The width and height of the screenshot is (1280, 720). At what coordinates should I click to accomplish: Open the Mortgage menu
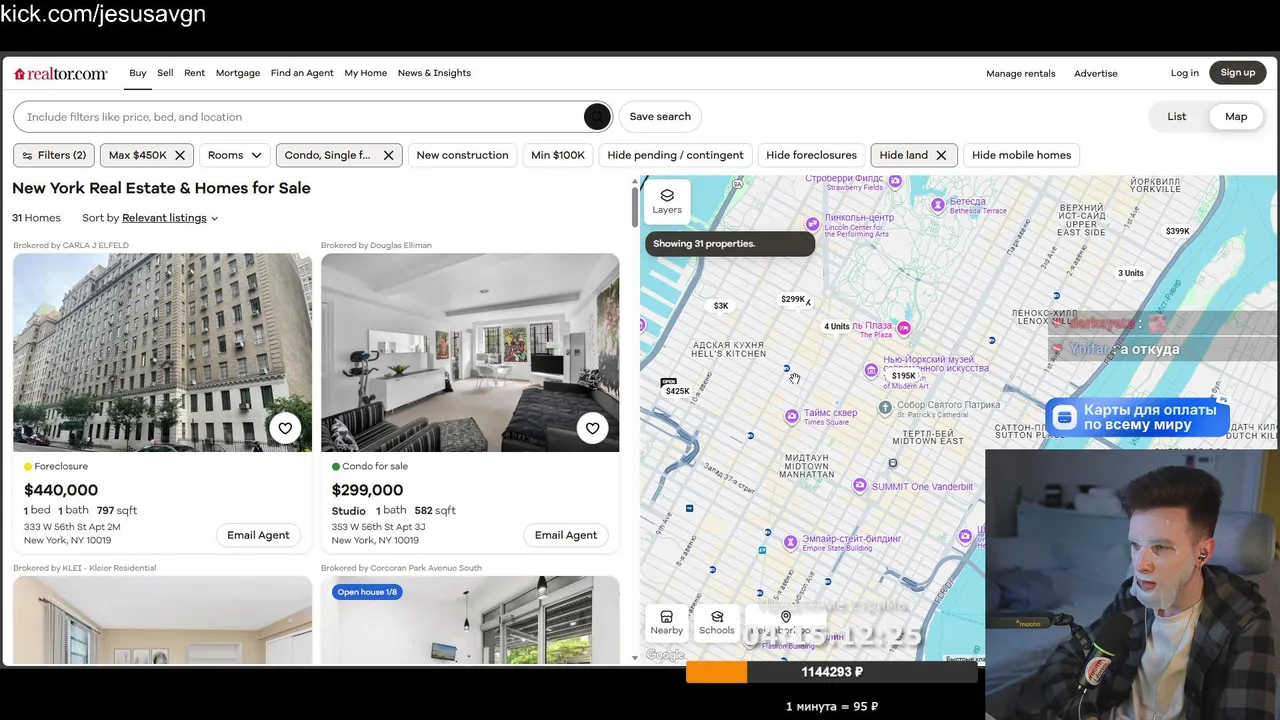[x=238, y=73]
